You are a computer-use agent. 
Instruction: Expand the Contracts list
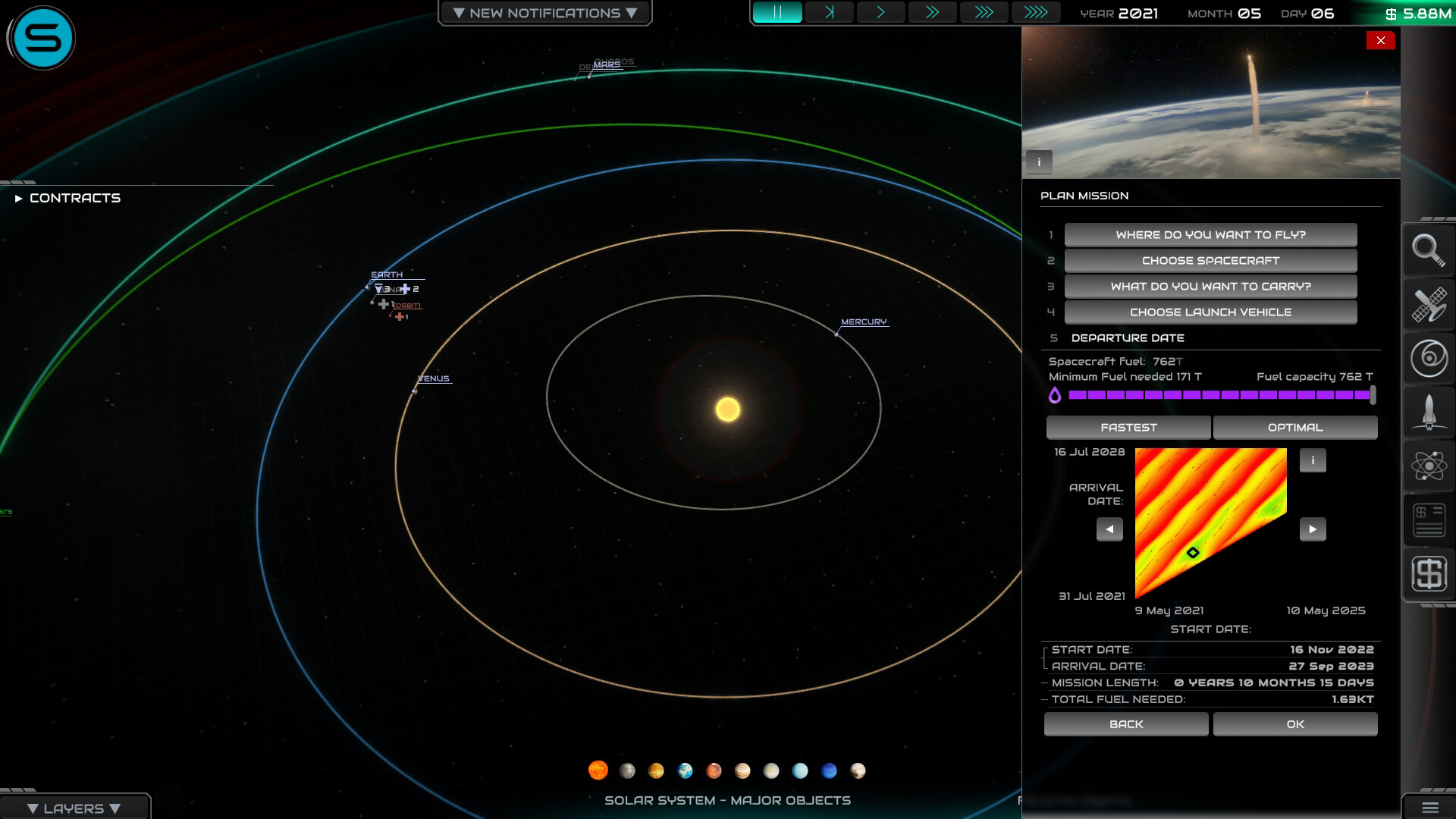[x=67, y=198]
